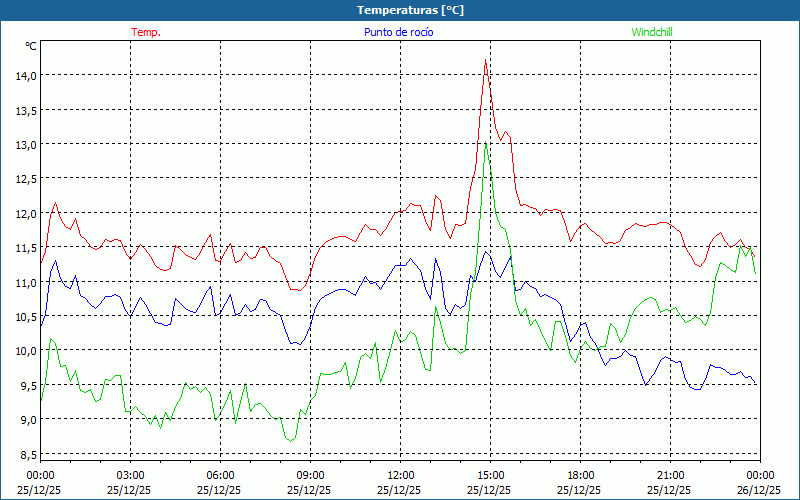Click the 06:00 time label

[x=220, y=475]
